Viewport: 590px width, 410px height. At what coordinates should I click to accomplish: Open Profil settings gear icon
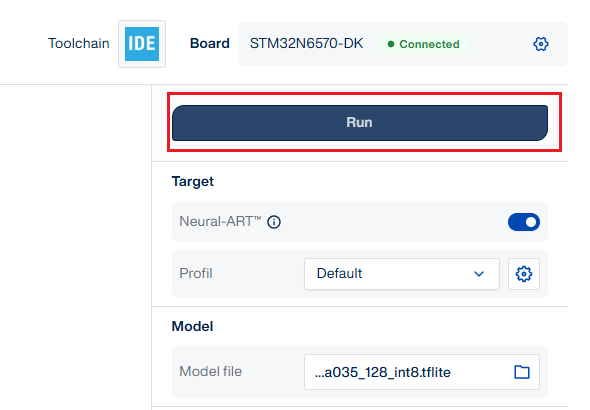pyautogui.click(x=524, y=274)
